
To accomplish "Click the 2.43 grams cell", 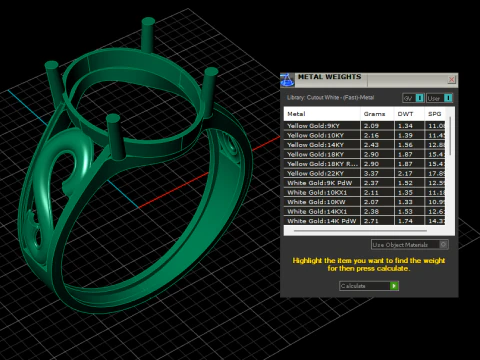I will point(377,145).
